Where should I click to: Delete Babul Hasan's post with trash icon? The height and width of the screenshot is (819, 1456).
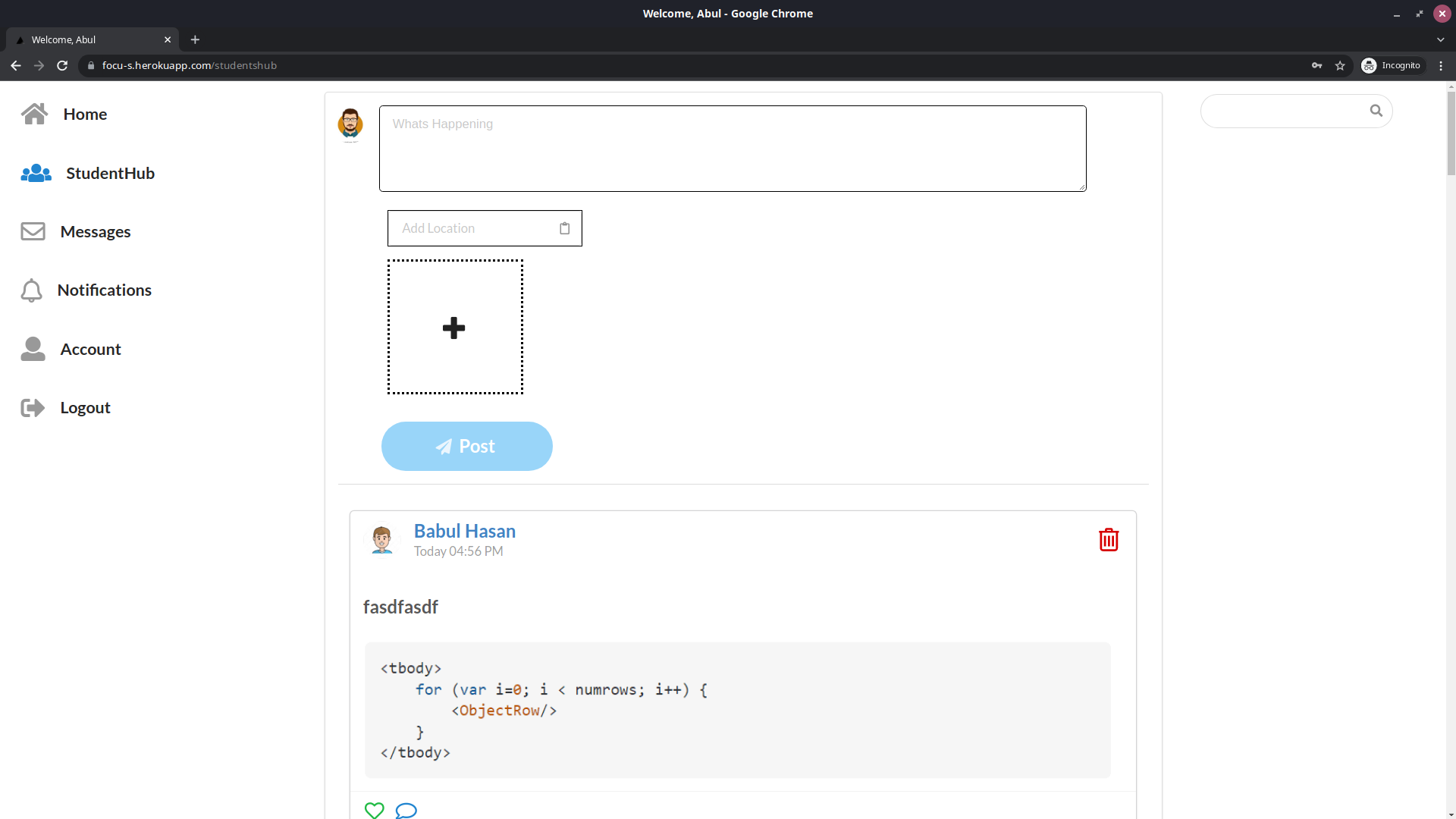[x=1108, y=540]
